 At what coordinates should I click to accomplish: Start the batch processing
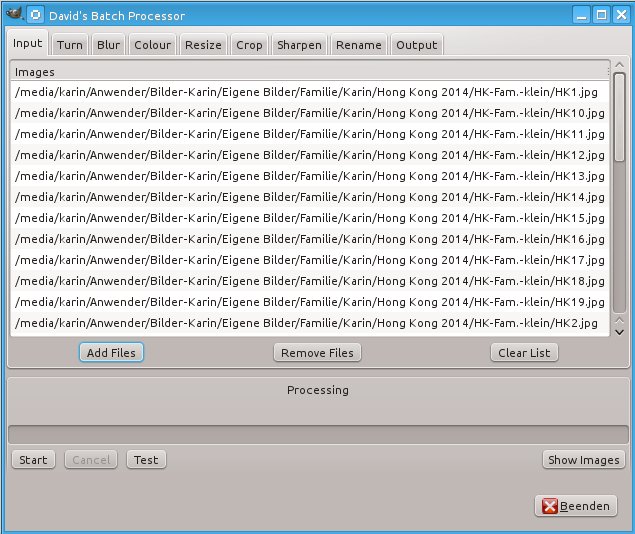pos(33,460)
